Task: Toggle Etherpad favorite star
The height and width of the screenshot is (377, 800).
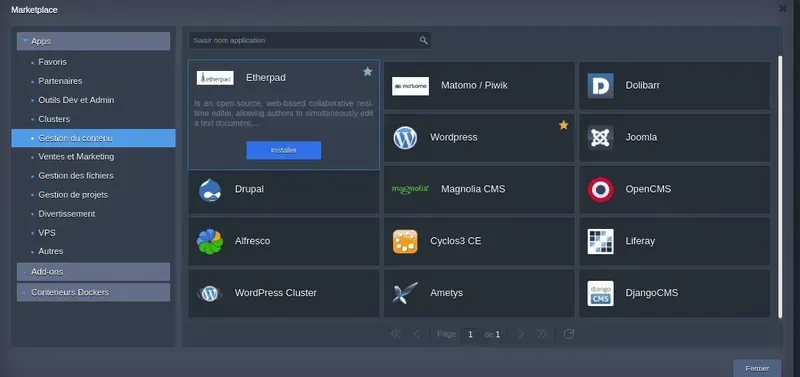Action: pos(367,71)
